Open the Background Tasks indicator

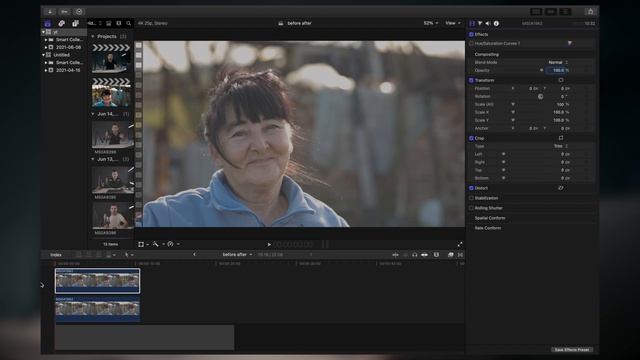click(79, 11)
